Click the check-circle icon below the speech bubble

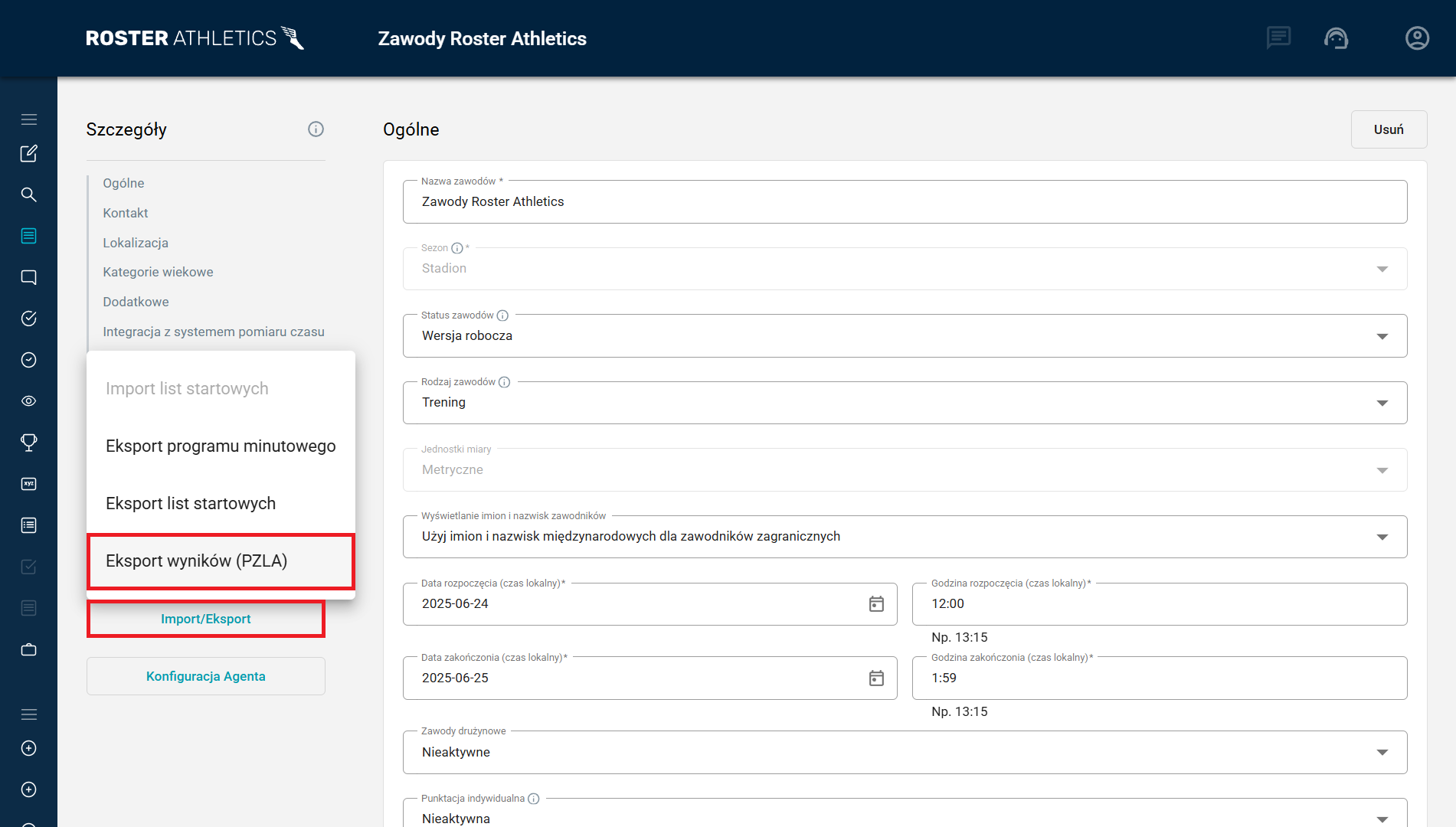coord(28,319)
